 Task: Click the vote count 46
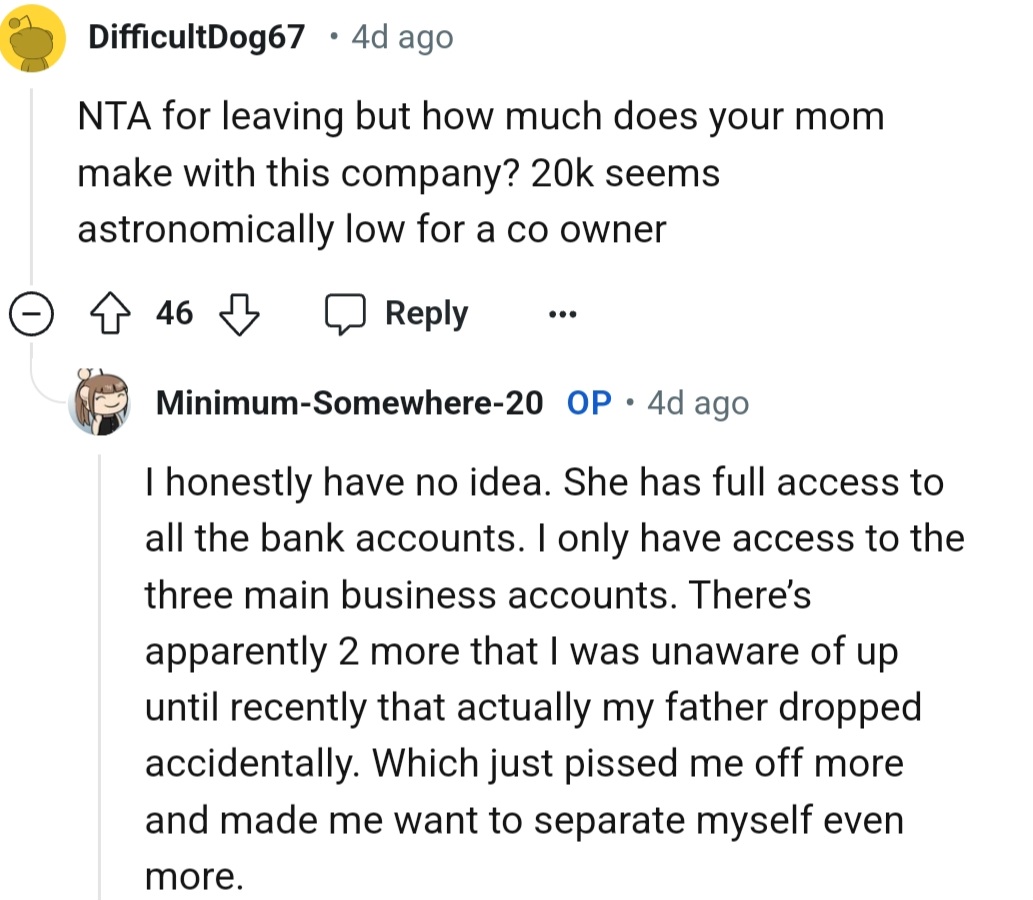point(175,314)
